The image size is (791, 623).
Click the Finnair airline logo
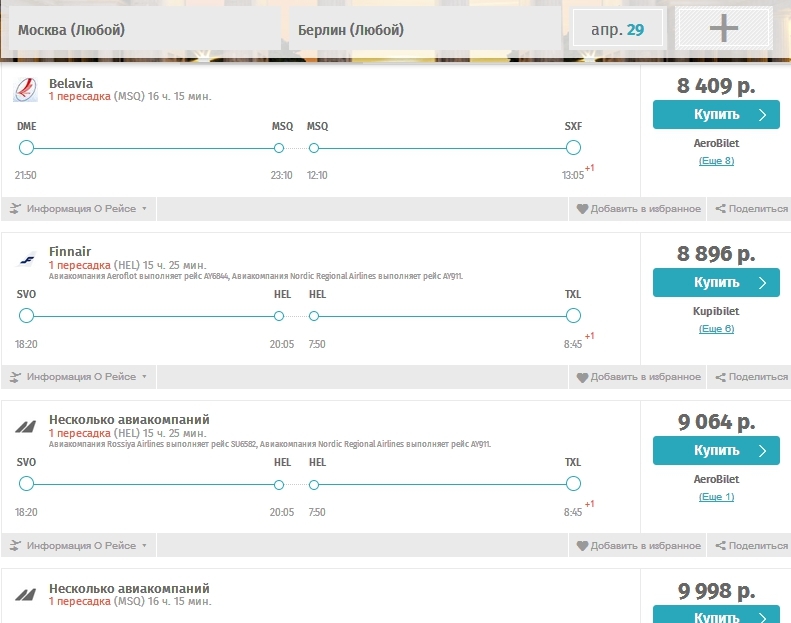(26, 259)
